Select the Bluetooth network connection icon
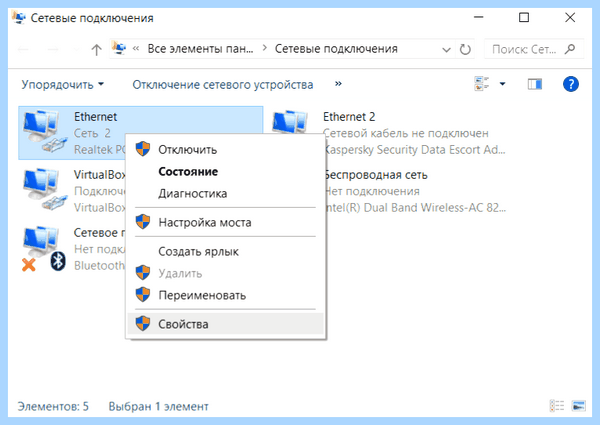 pos(43,249)
